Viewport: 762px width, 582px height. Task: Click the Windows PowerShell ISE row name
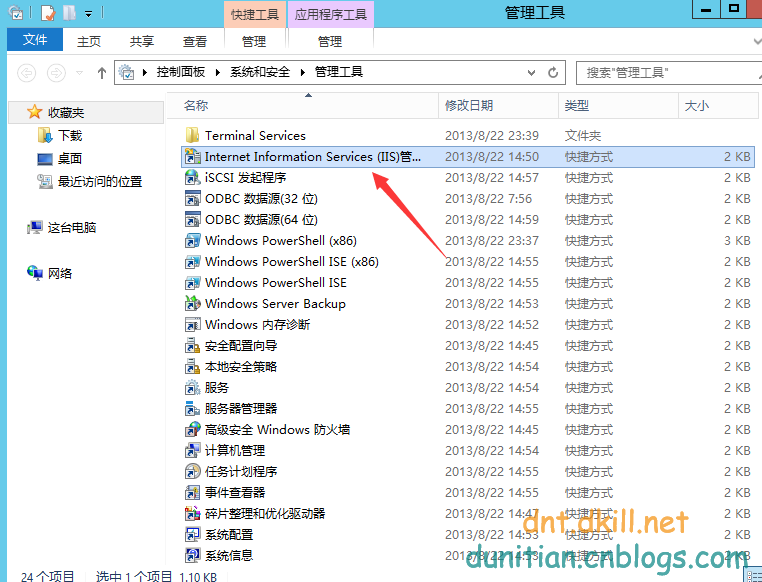tap(276, 282)
